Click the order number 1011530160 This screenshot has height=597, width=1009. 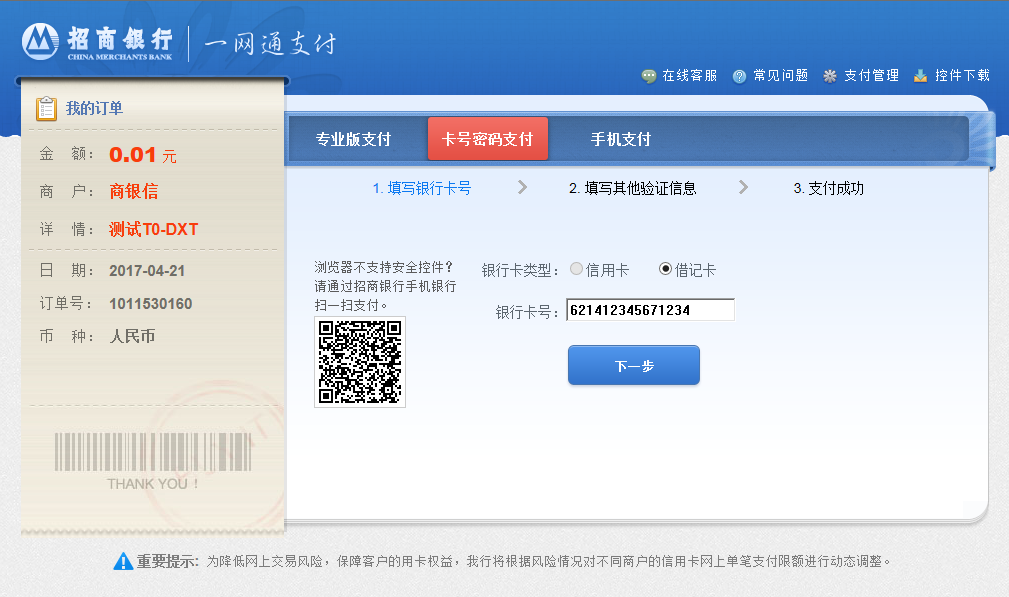[x=151, y=304]
